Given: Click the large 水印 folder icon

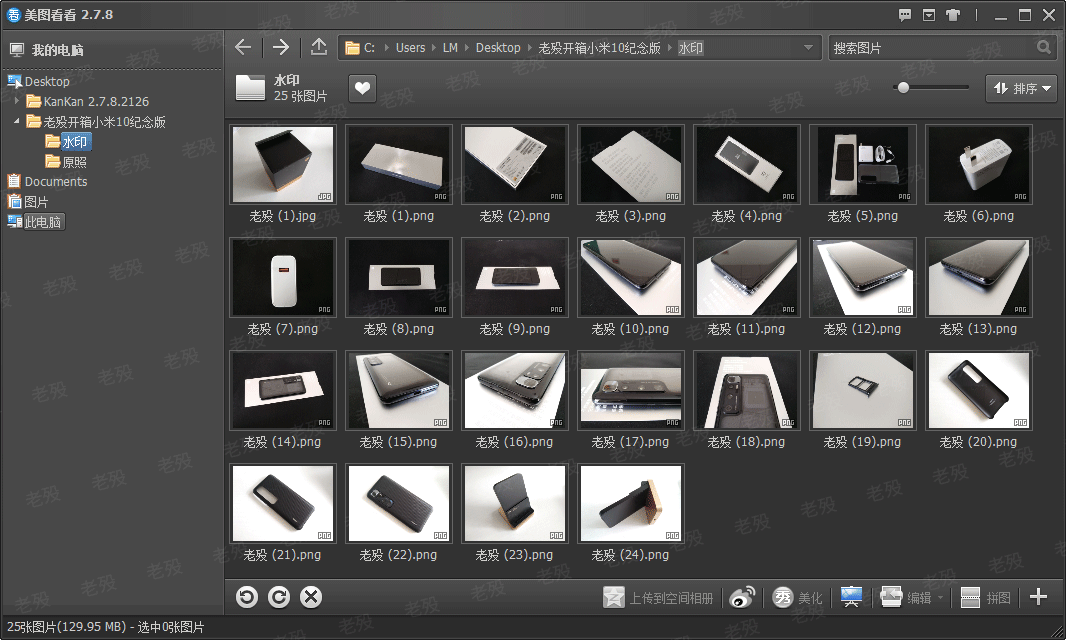Looking at the screenshot, I should point(250,88).
